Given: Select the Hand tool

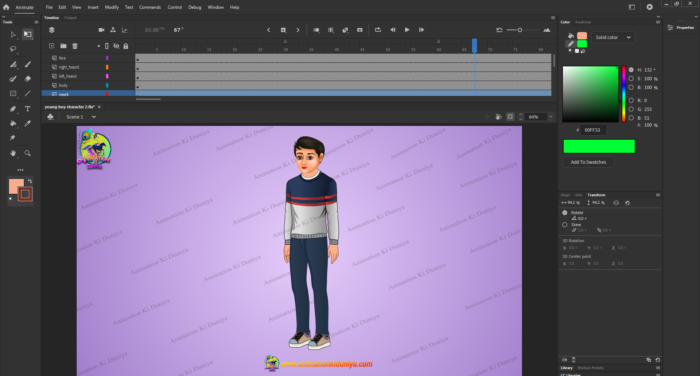Looking at the screenshot, I should (x=13, y=153).
